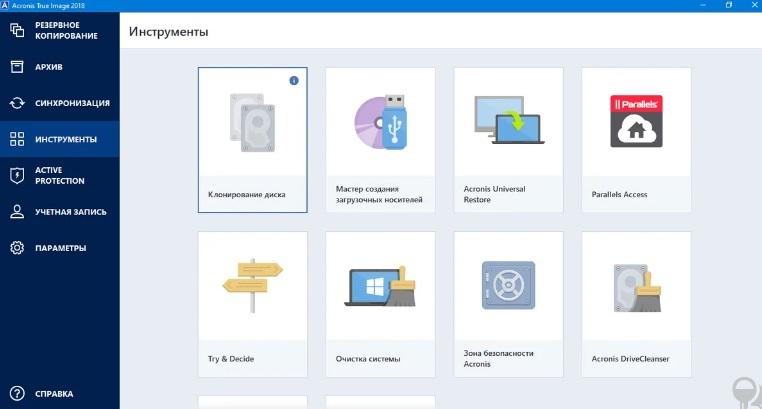
Task: Click the Universal Restore computers icon
Action: pos(509,120)
